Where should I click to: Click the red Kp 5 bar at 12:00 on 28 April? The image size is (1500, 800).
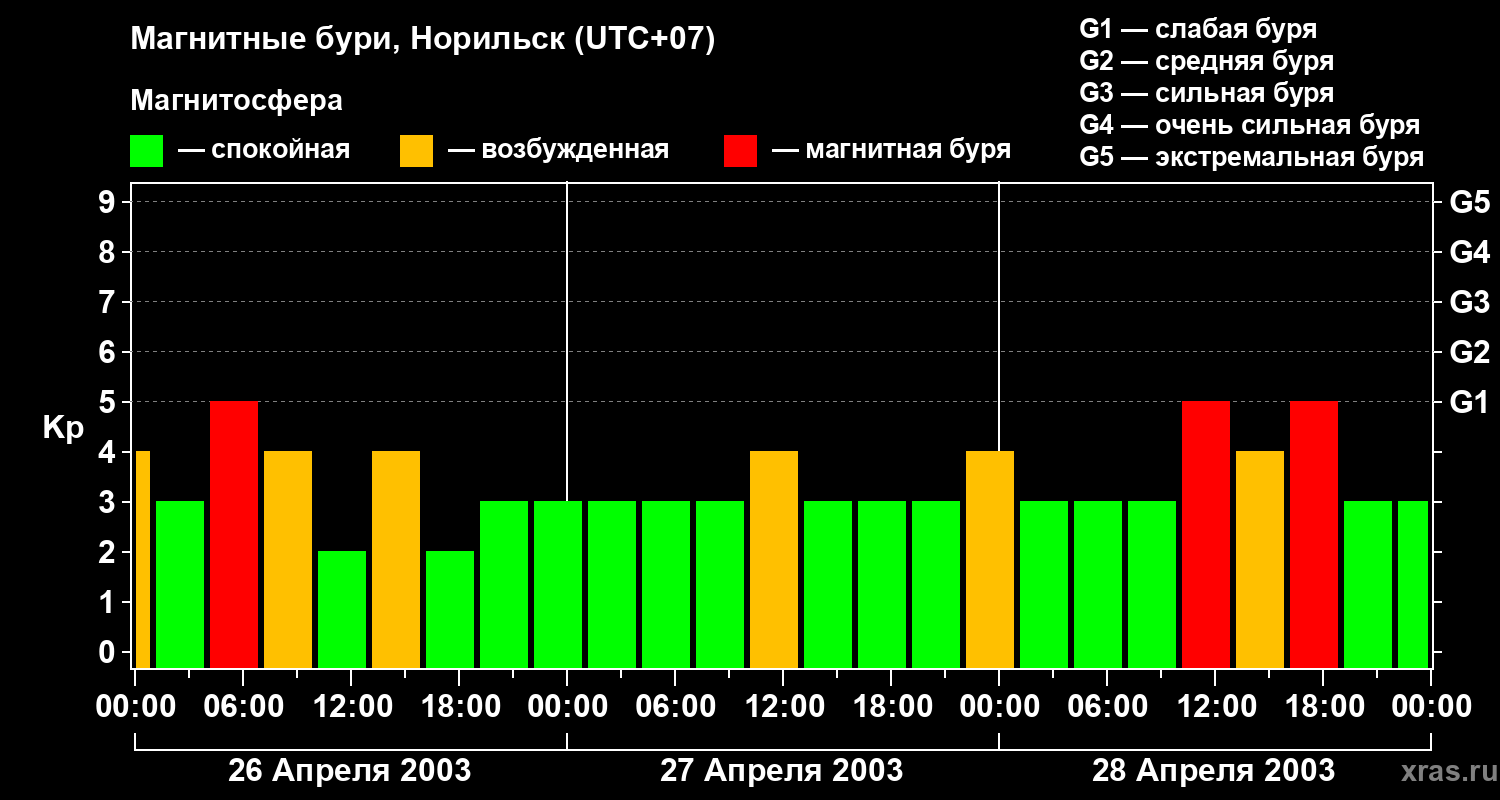point(1206,535)
